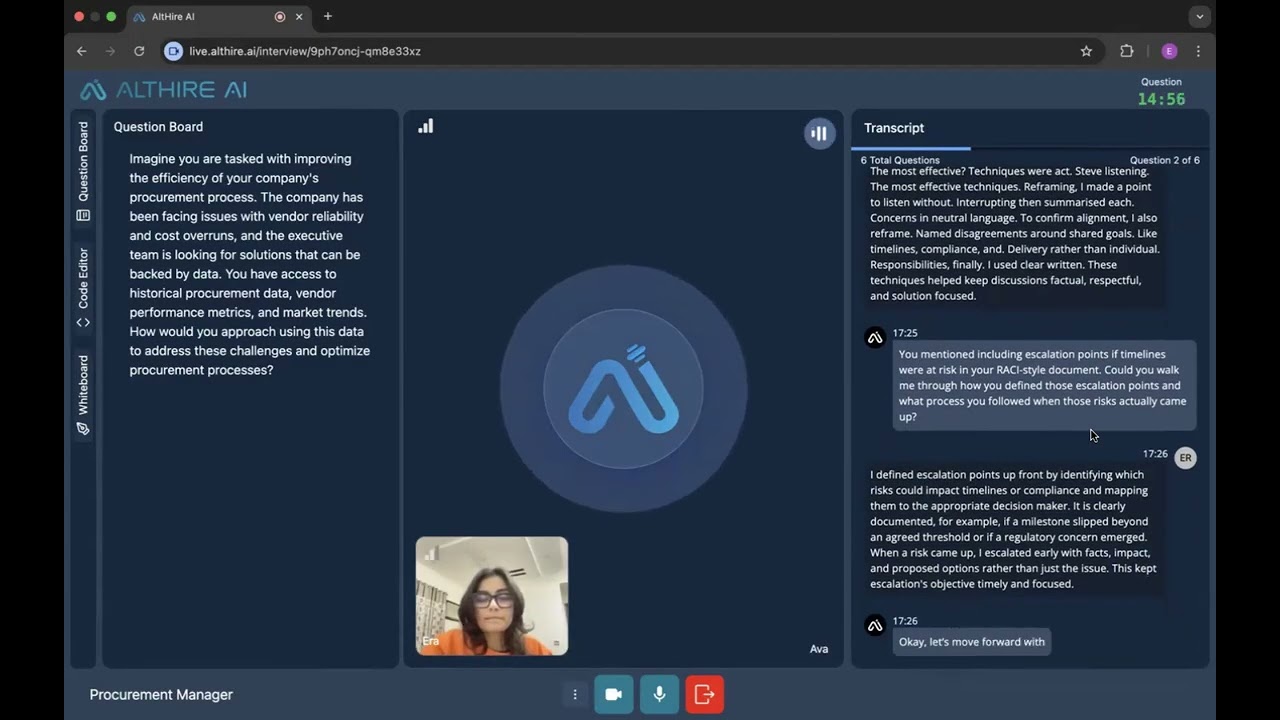
Task: Go back in browser history
Action: (82, 51)
